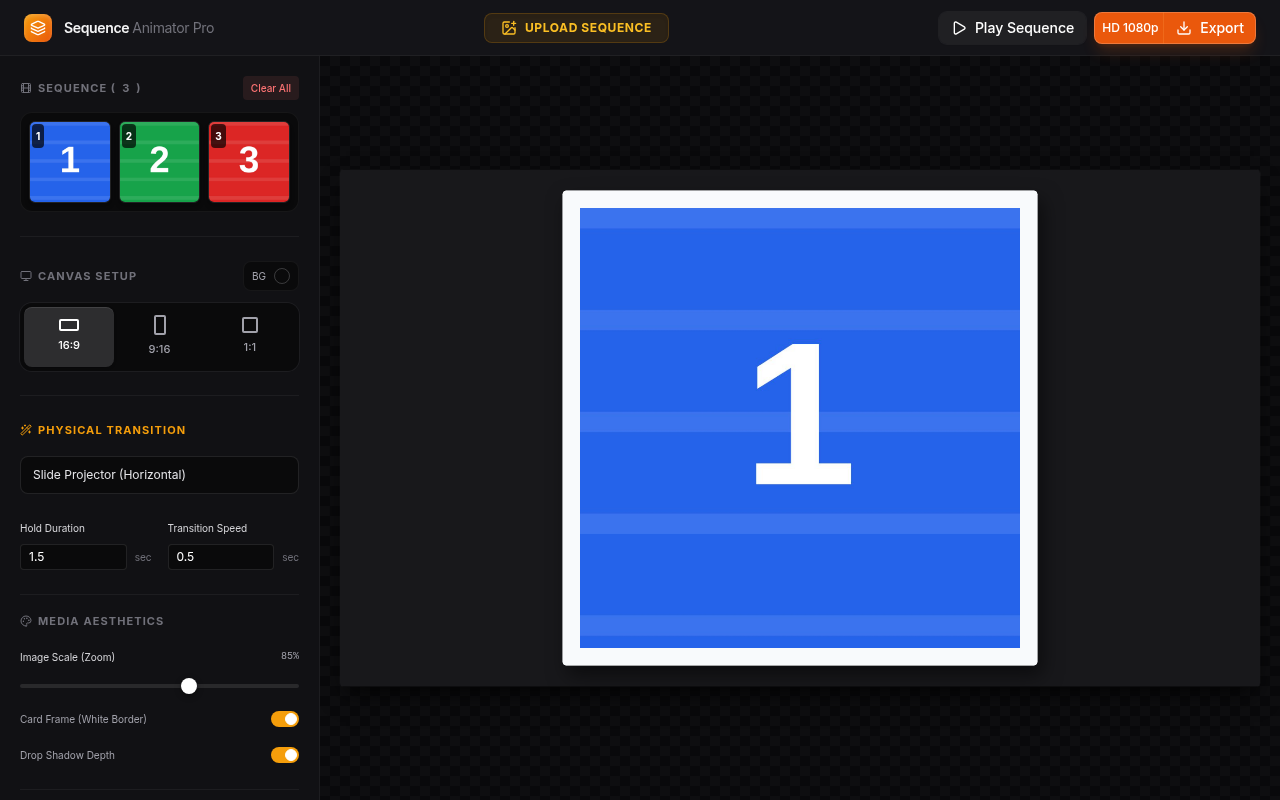Choose the 9:16 portrait canvas ratio

[x=160, y=337]
